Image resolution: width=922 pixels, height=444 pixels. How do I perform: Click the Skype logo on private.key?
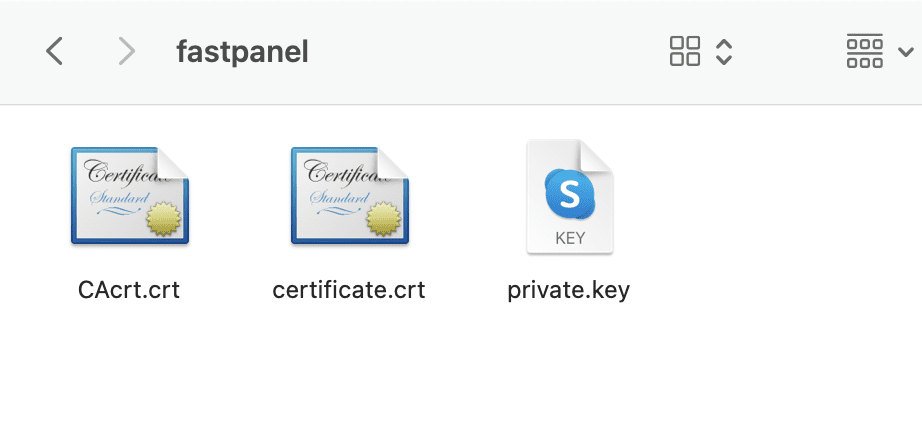(569, 194)
